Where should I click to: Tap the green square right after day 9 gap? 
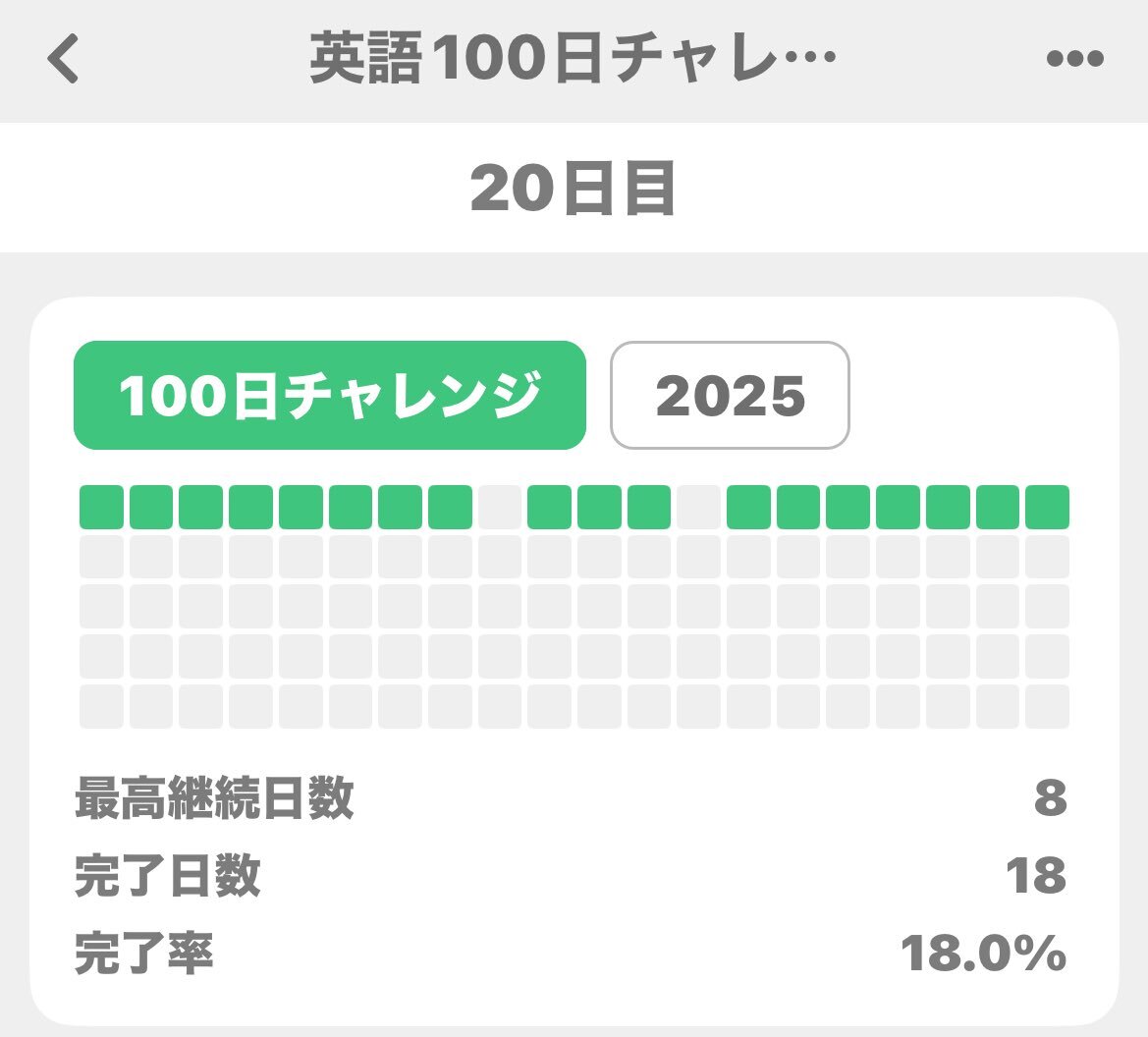[x=549, y=507]
